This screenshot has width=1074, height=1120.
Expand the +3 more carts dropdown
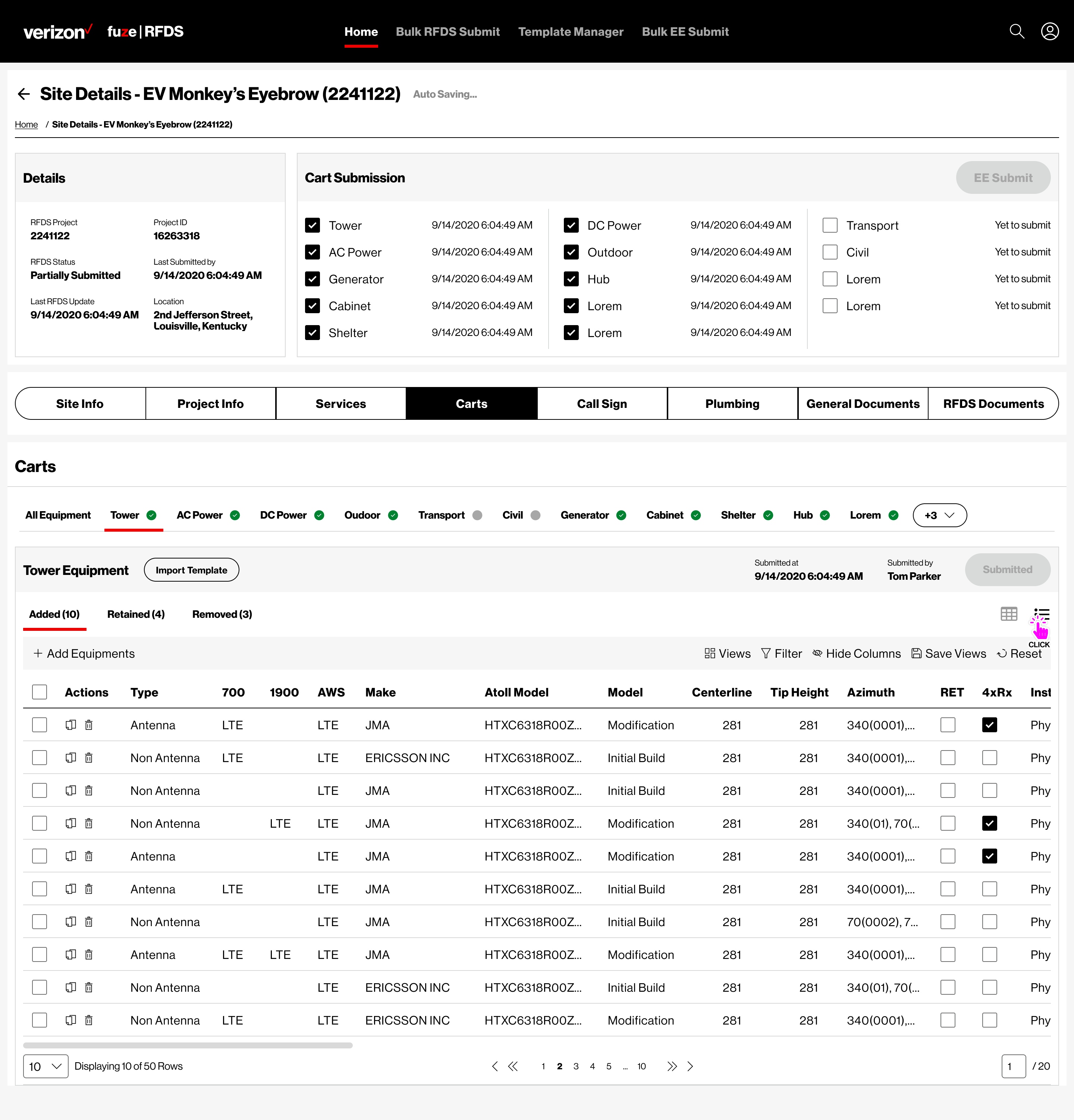pyautogui.click(x=940, y=515)
